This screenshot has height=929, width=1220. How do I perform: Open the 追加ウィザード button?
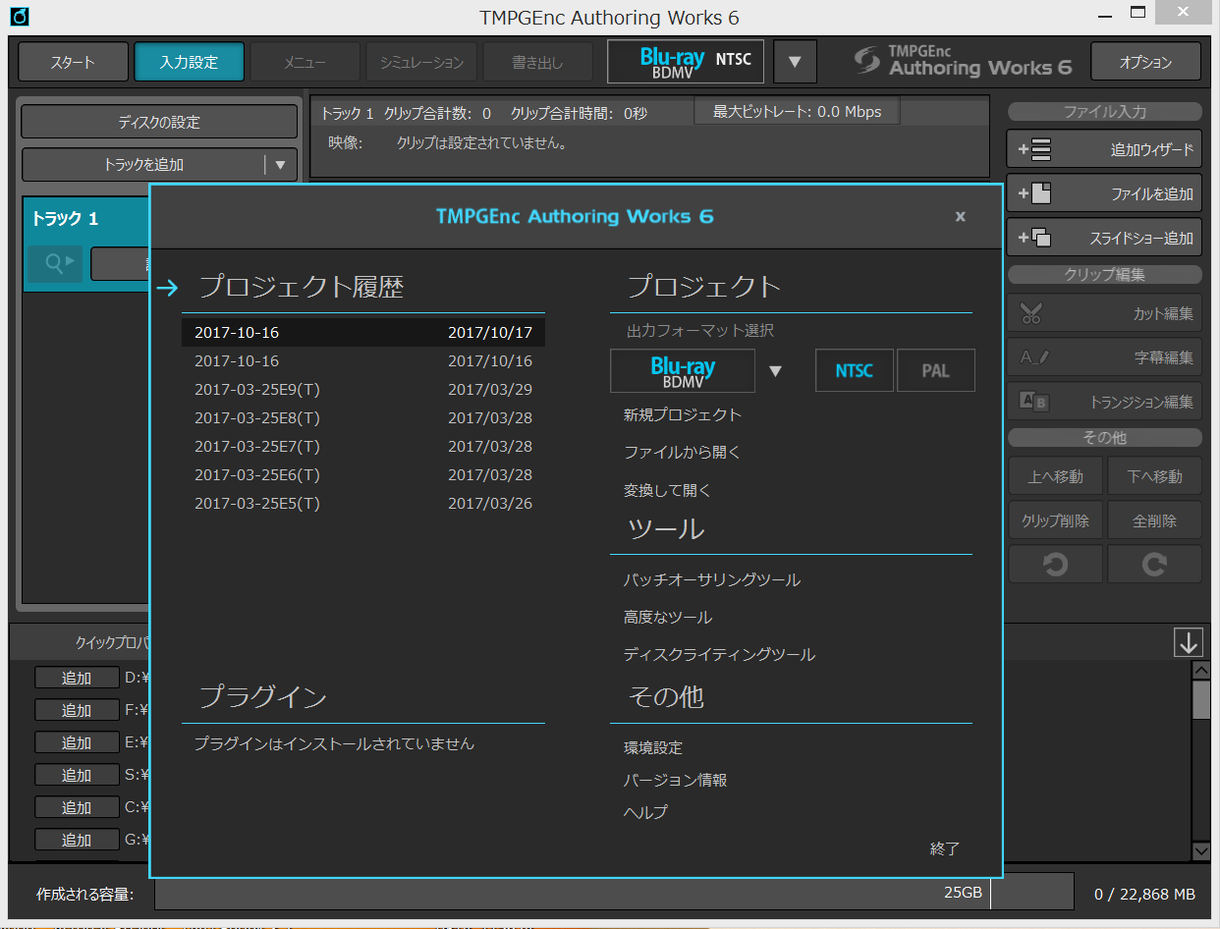(1104, 150)
